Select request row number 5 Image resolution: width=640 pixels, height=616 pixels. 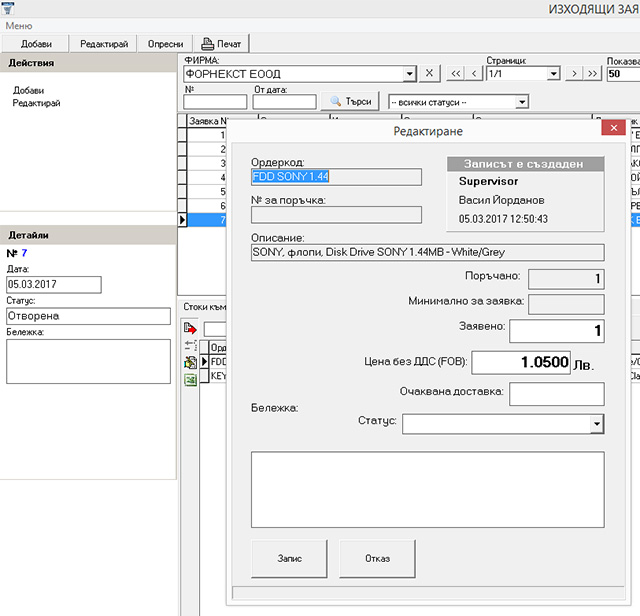(x=207, y=191)
